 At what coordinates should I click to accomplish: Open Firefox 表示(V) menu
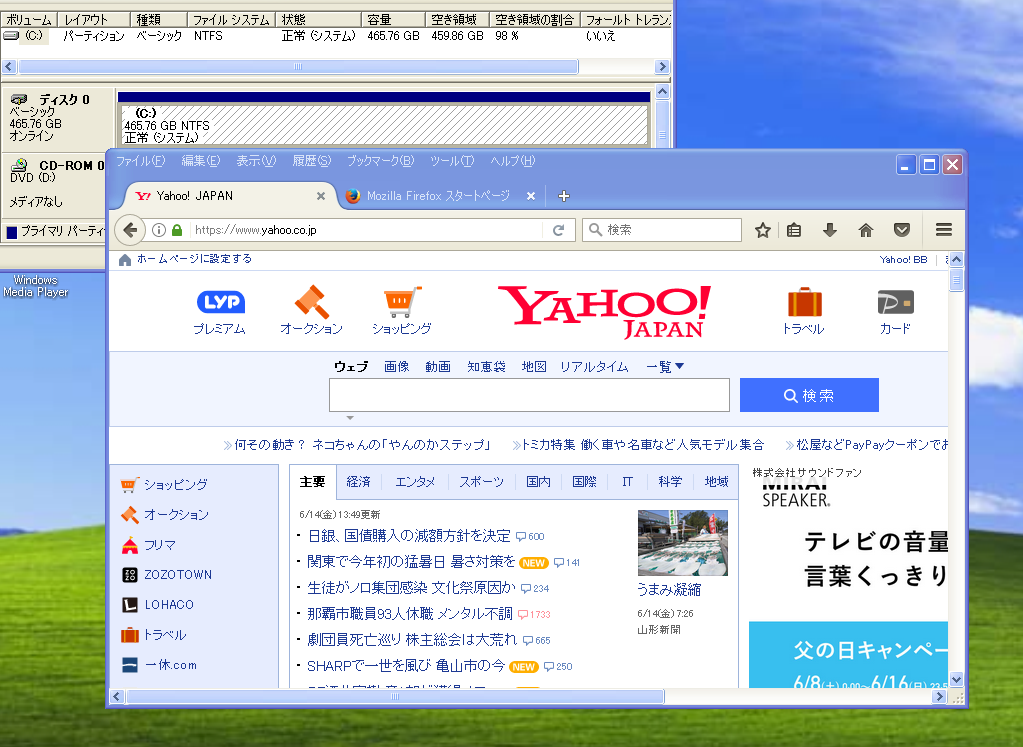[x=256, y=160]
